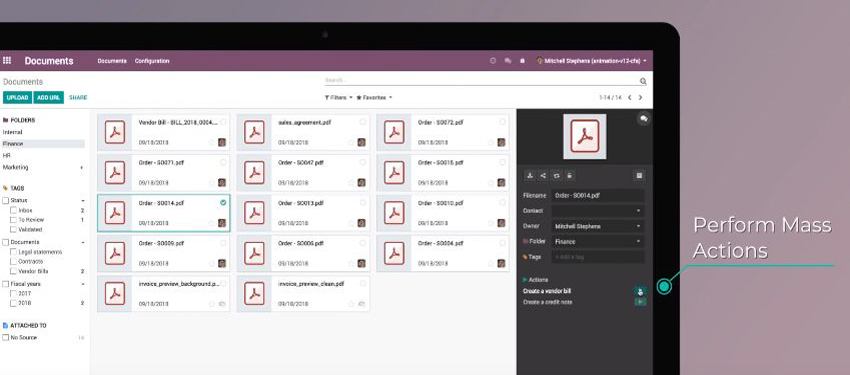850x375 pixels.
Task: Open the Filters dropdown
Action: [x=339, y=98]
